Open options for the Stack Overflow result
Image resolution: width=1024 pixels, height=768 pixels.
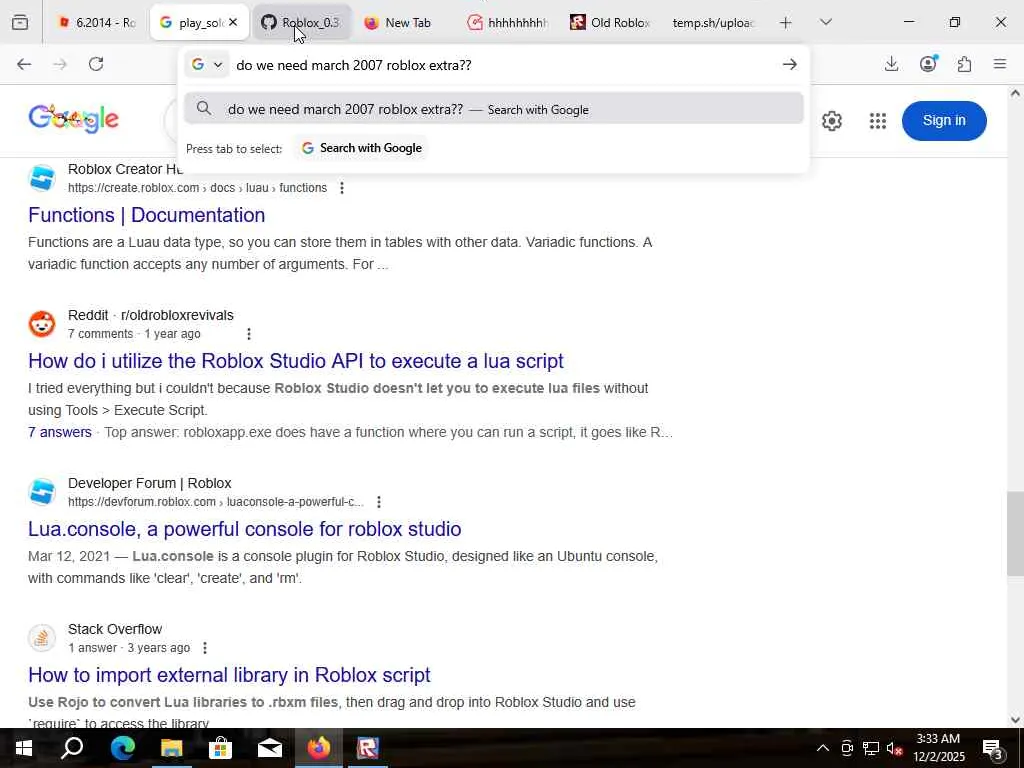tap(204, 648)
